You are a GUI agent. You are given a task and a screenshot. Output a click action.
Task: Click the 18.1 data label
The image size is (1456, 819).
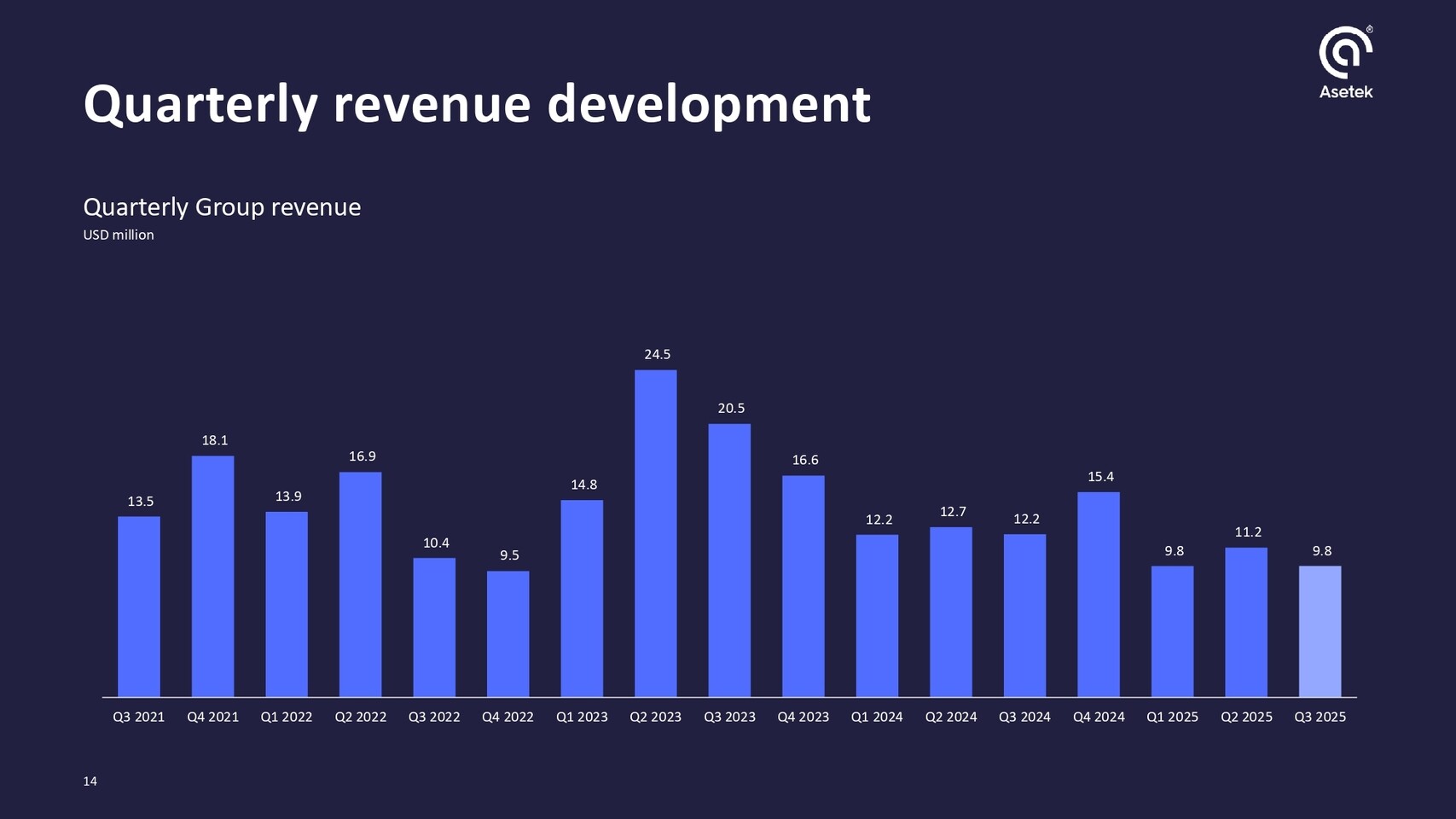215,441
